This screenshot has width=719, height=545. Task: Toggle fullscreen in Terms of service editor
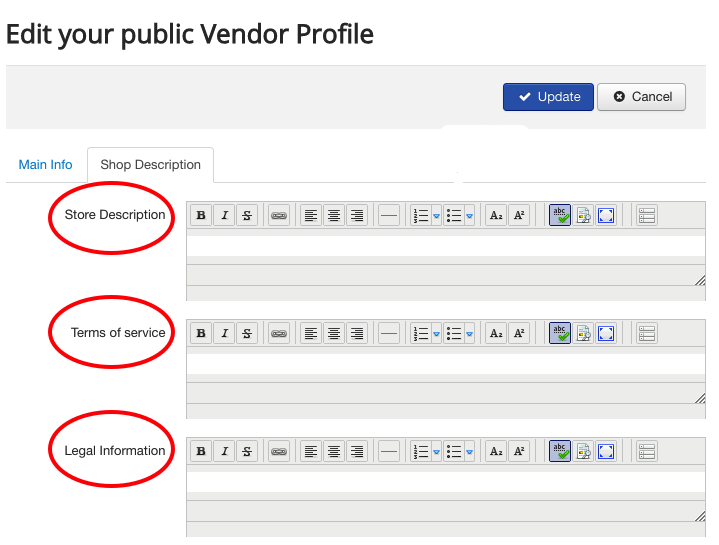tap(606, 333)
